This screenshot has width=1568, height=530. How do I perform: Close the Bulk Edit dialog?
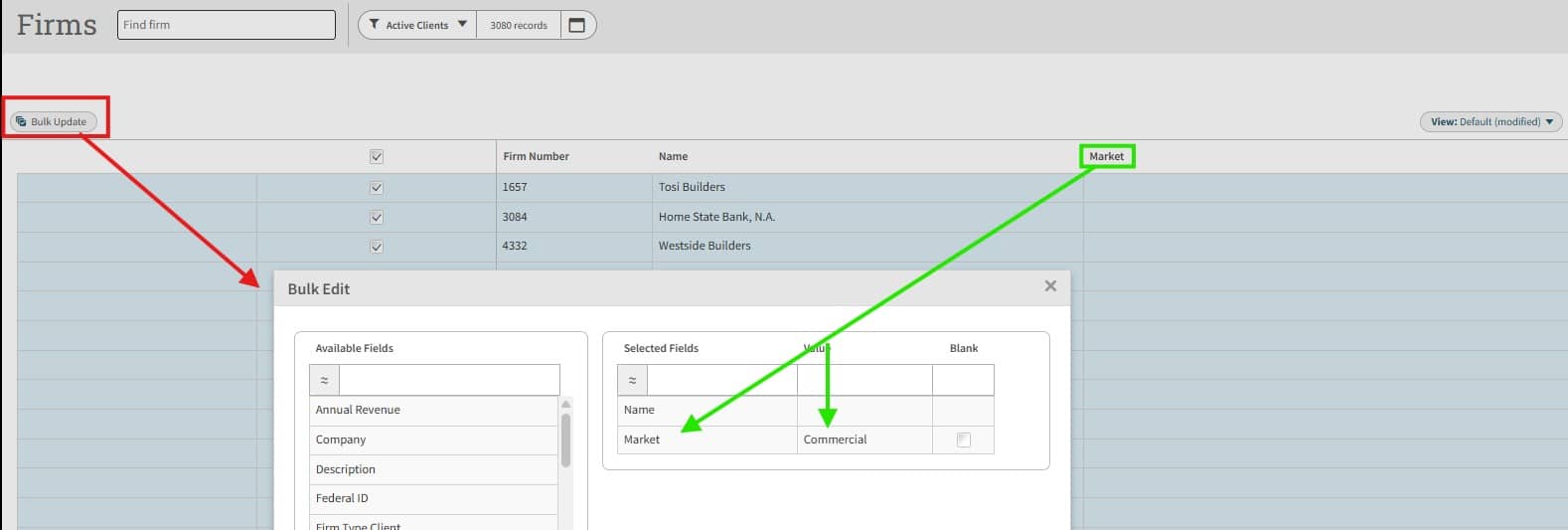click(1049, 286)
